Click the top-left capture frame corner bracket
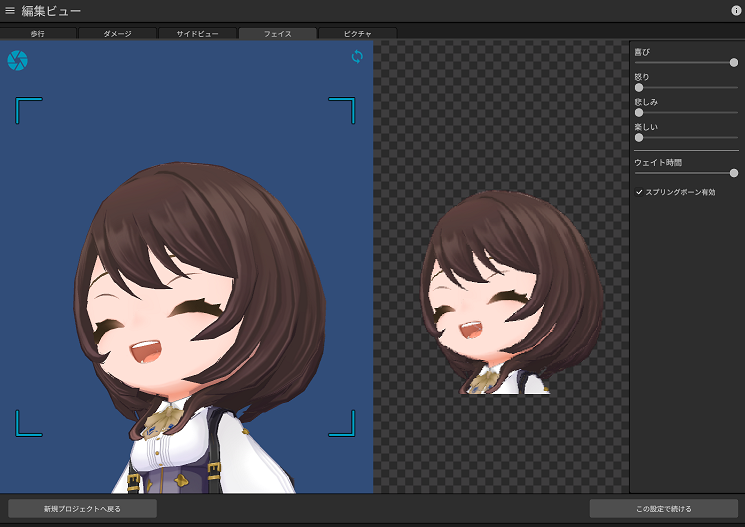Viewport: 745px width, 527px height. (x=28, y=110)
